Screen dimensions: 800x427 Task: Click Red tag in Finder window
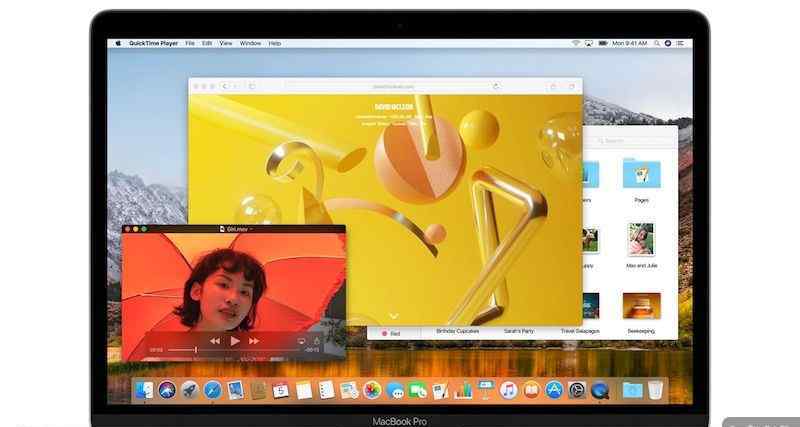391,334
